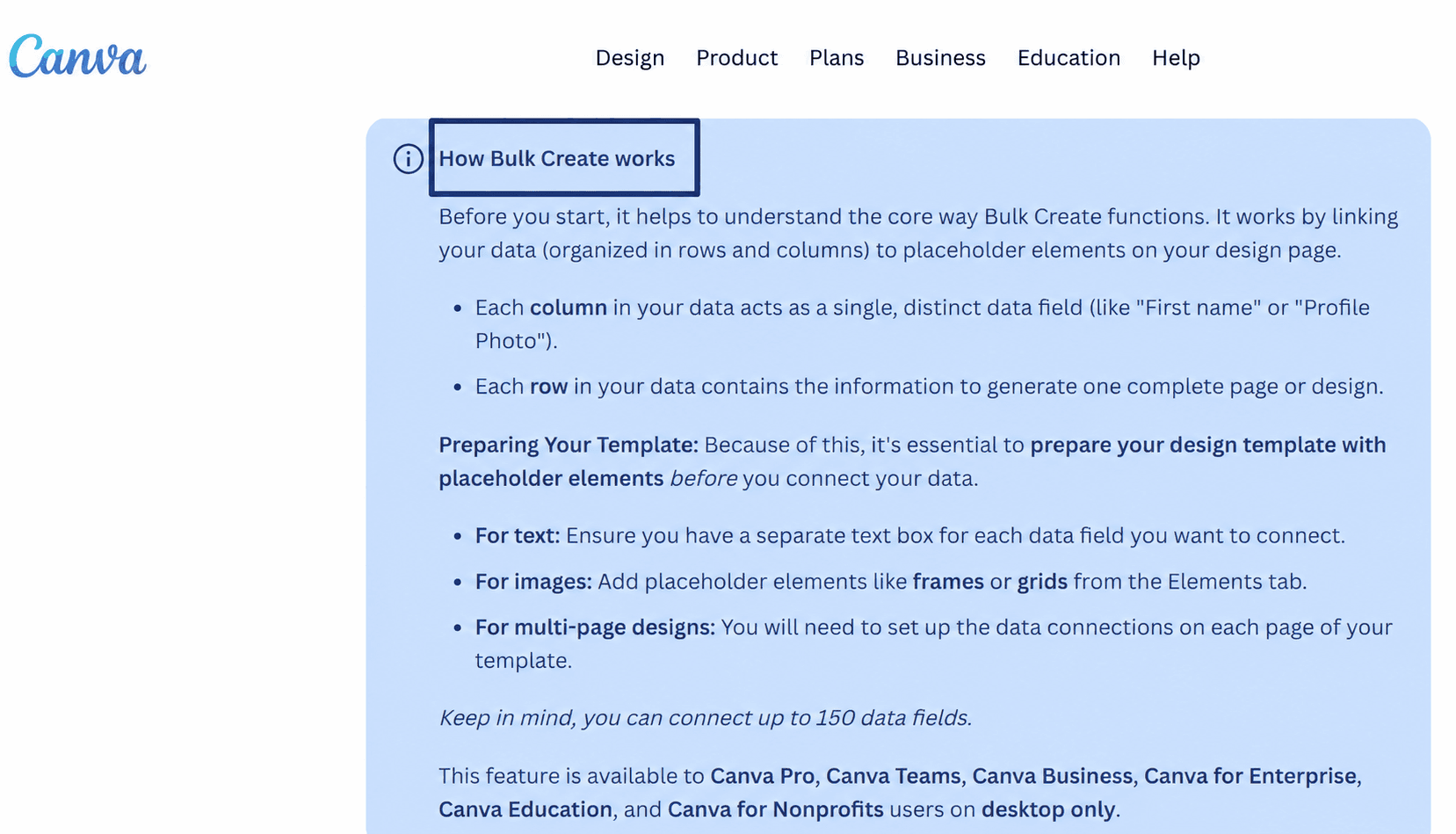Click the bold 'Canva Teams' text

click(x=894, y=776)
